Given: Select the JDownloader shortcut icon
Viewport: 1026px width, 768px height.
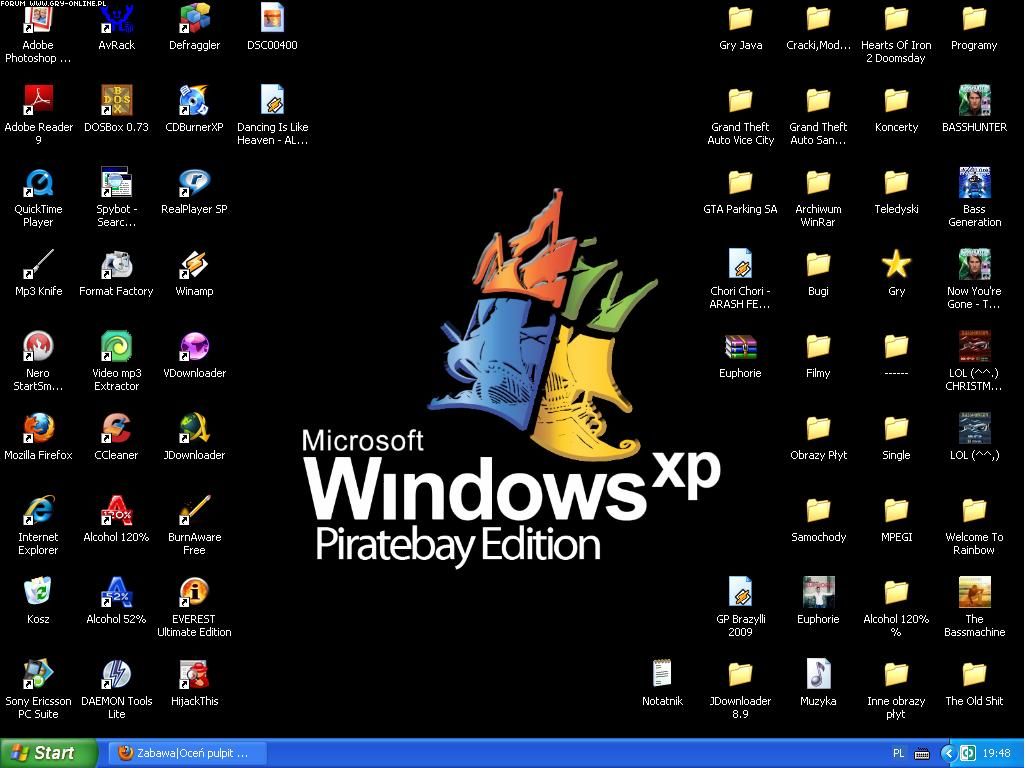Looking at the screenshot, I should point(194,428).
